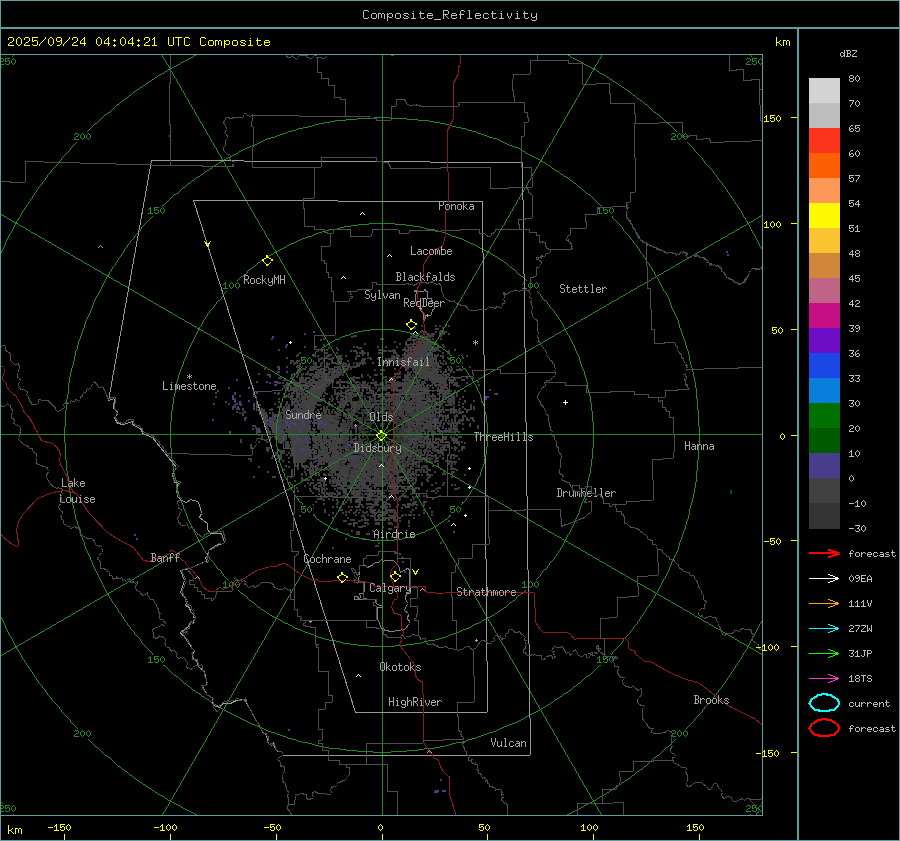Image resolution: width=900 pixels, height=841 pixels.
Task: Click the yellow diamond marker below Cochrane
Action: 343,577
